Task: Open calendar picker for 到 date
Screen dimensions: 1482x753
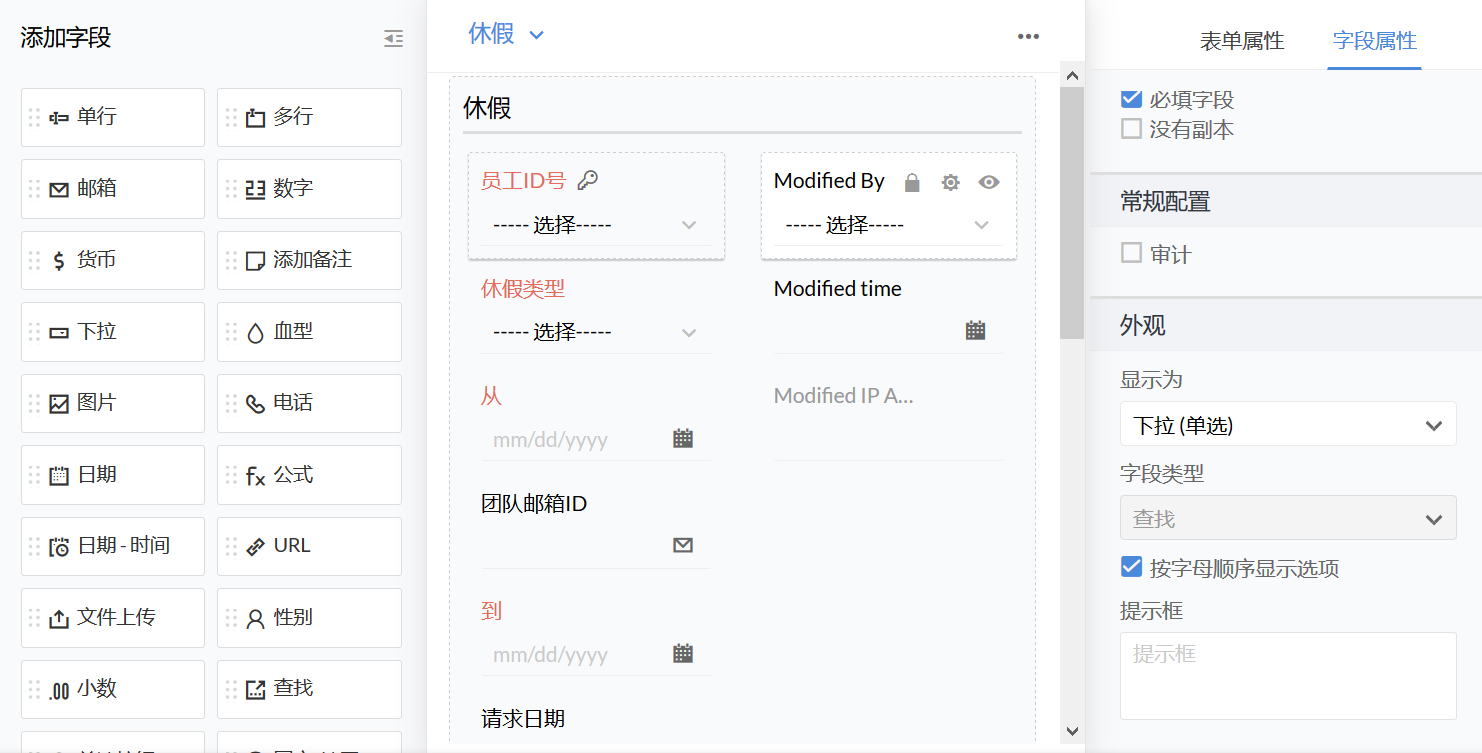Action: pos(683,653)
